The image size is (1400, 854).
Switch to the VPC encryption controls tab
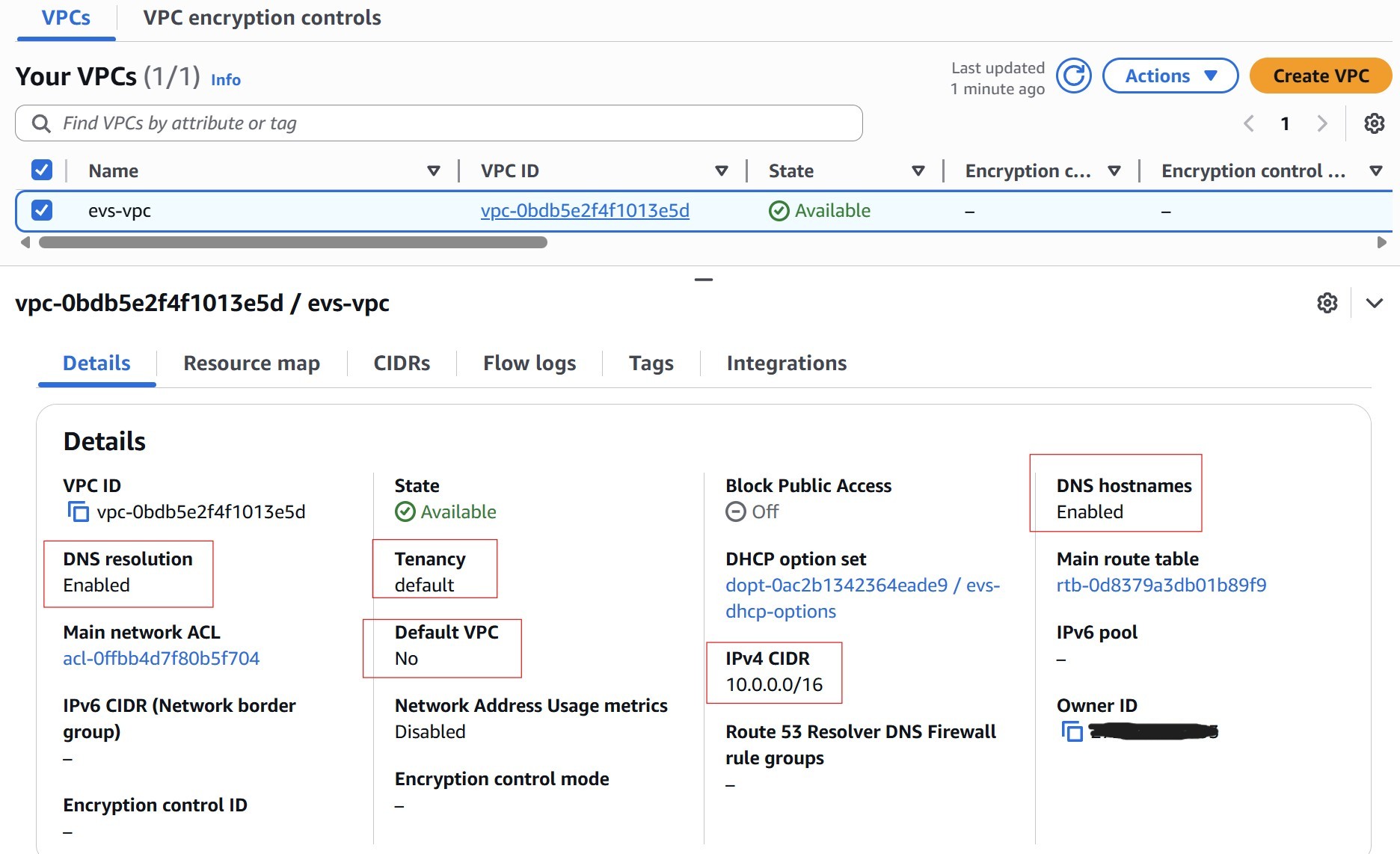[261, 17]
